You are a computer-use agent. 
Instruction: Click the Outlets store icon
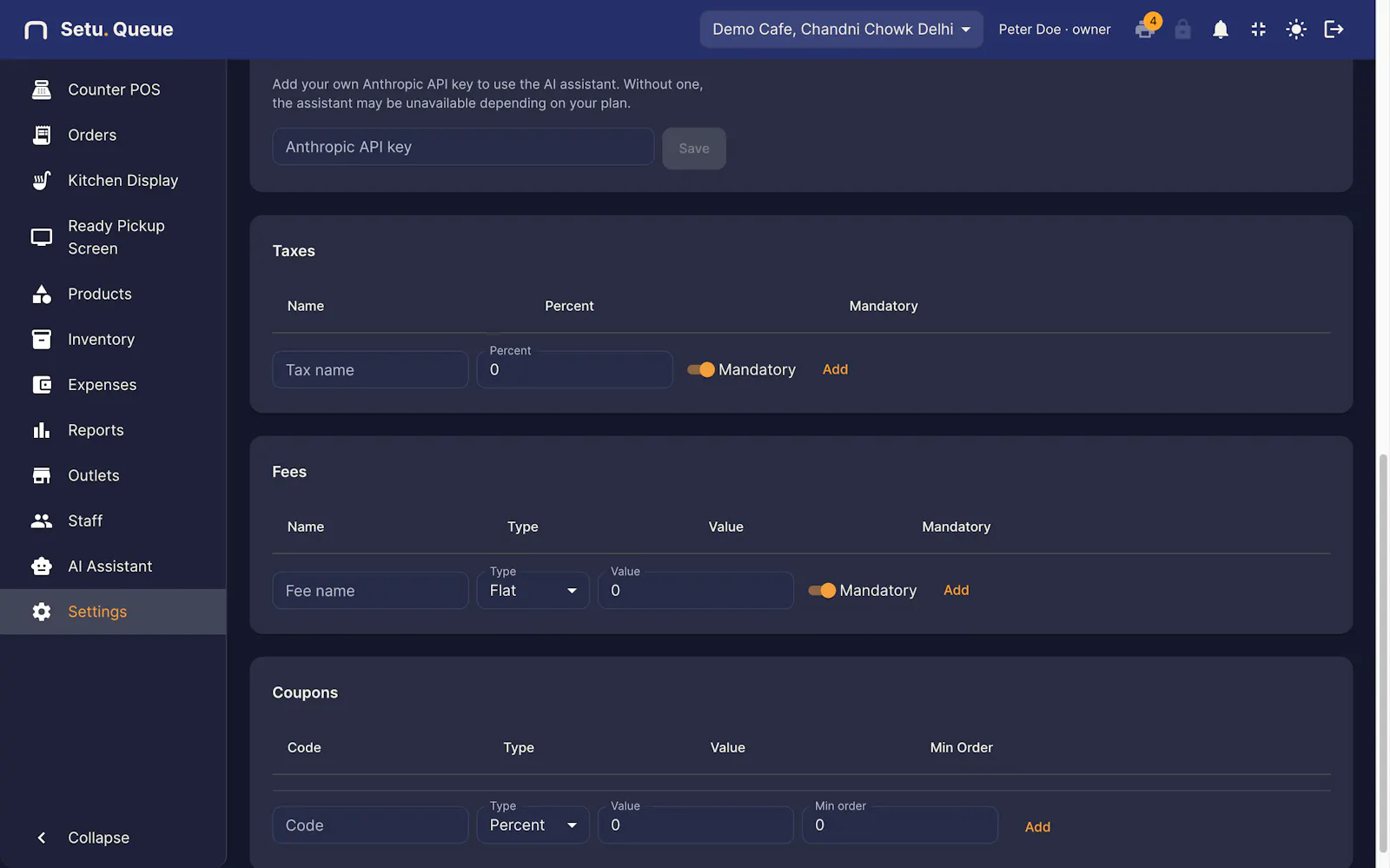(x=42, y=475)
